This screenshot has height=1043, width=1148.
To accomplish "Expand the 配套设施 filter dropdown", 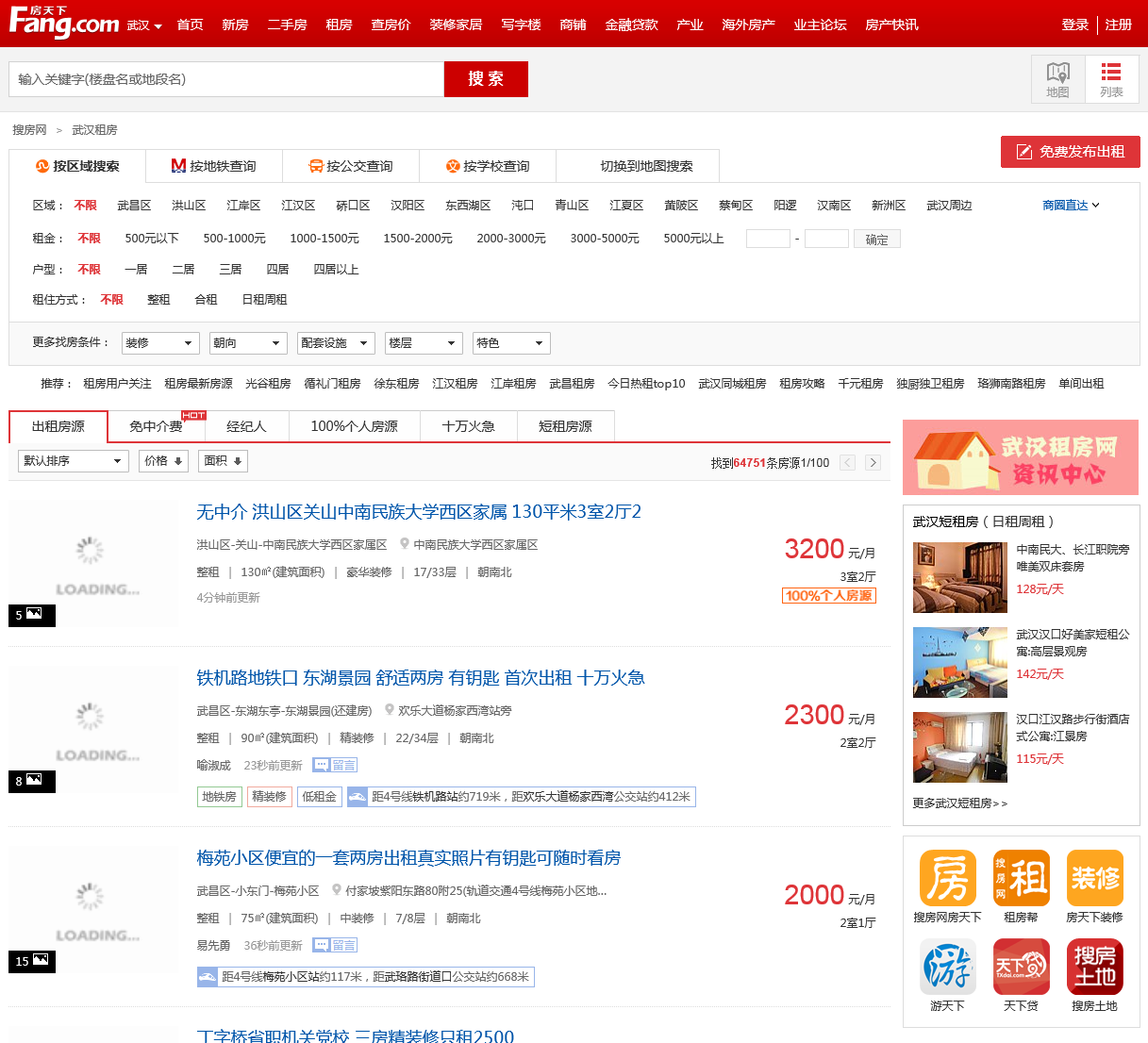I will click(336, 343).
